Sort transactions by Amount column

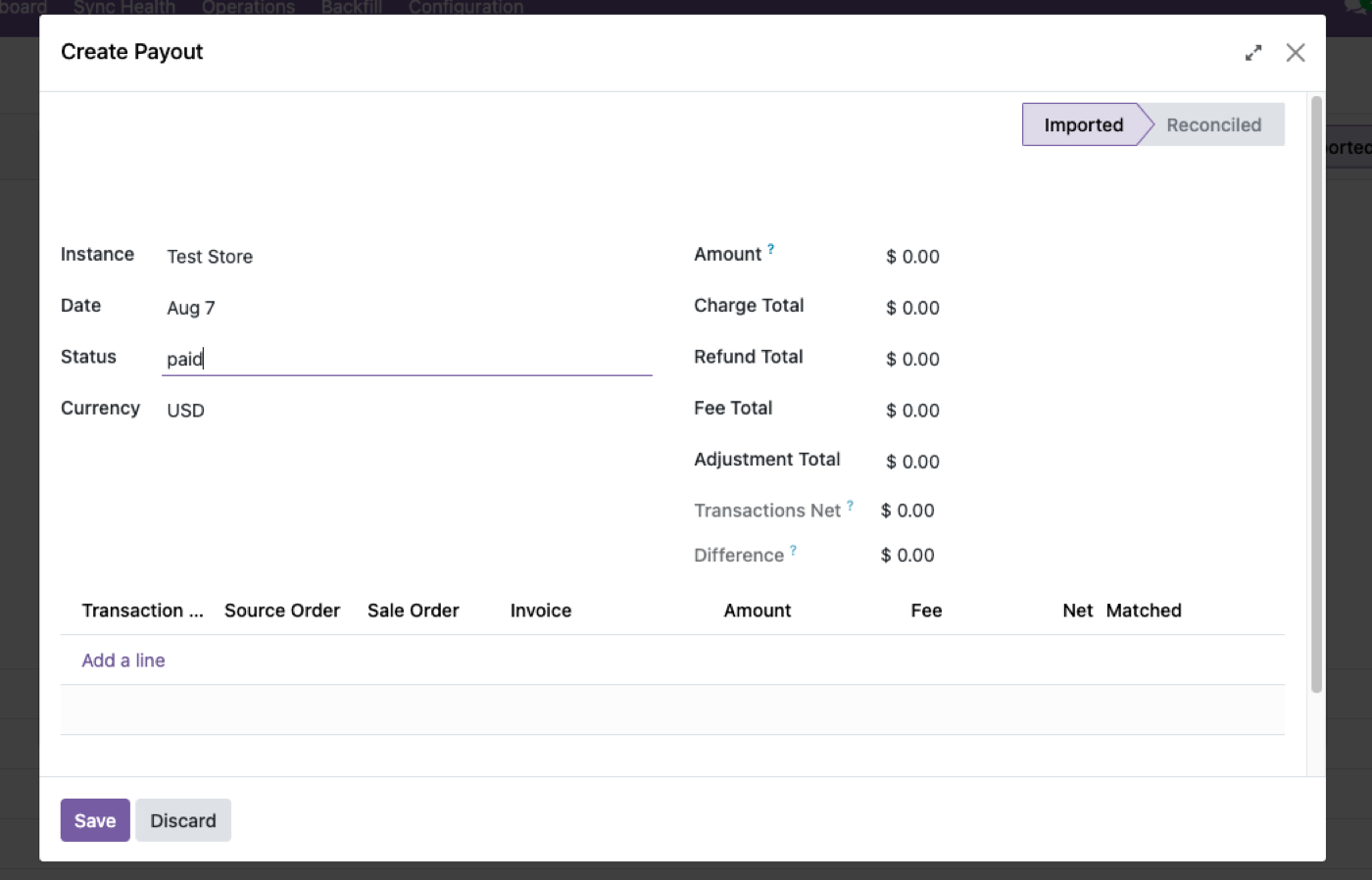click(x=758, y=611)
